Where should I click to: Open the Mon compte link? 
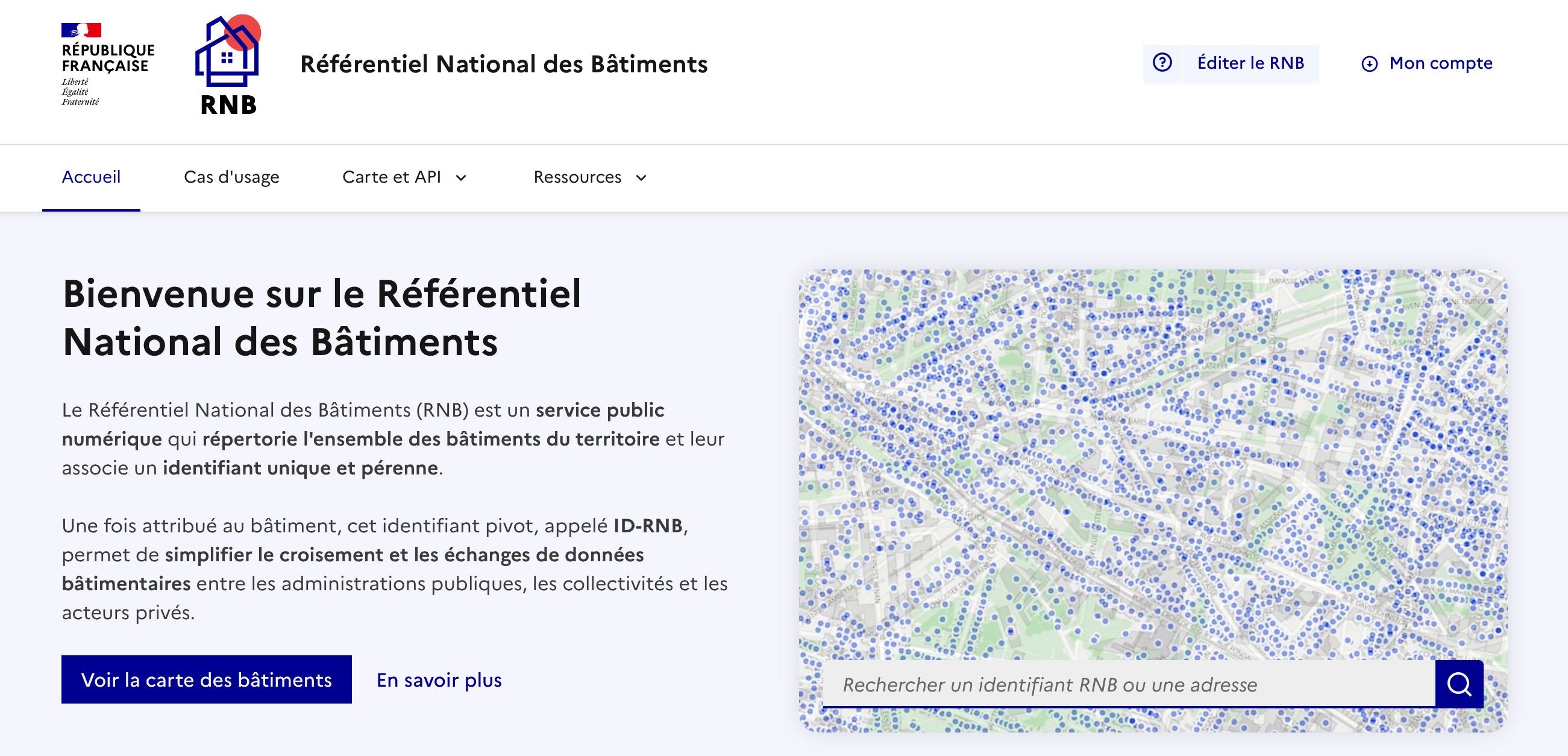tap(1440, 63)
